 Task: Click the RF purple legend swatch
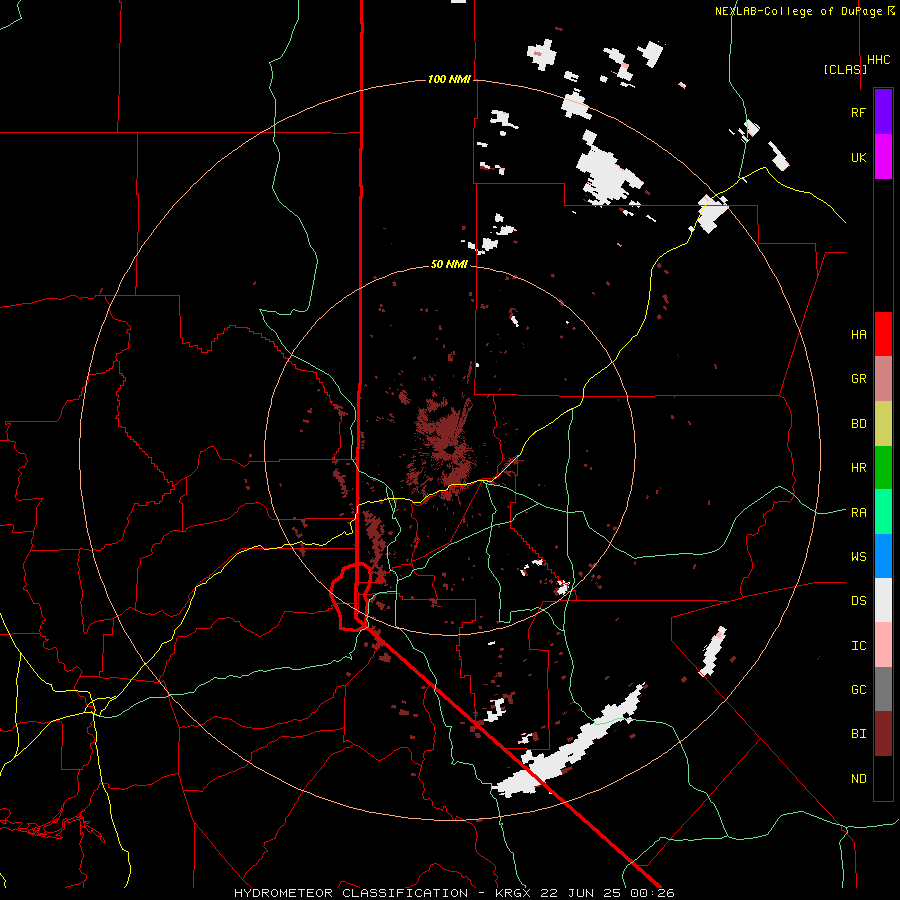coord(883,112)
